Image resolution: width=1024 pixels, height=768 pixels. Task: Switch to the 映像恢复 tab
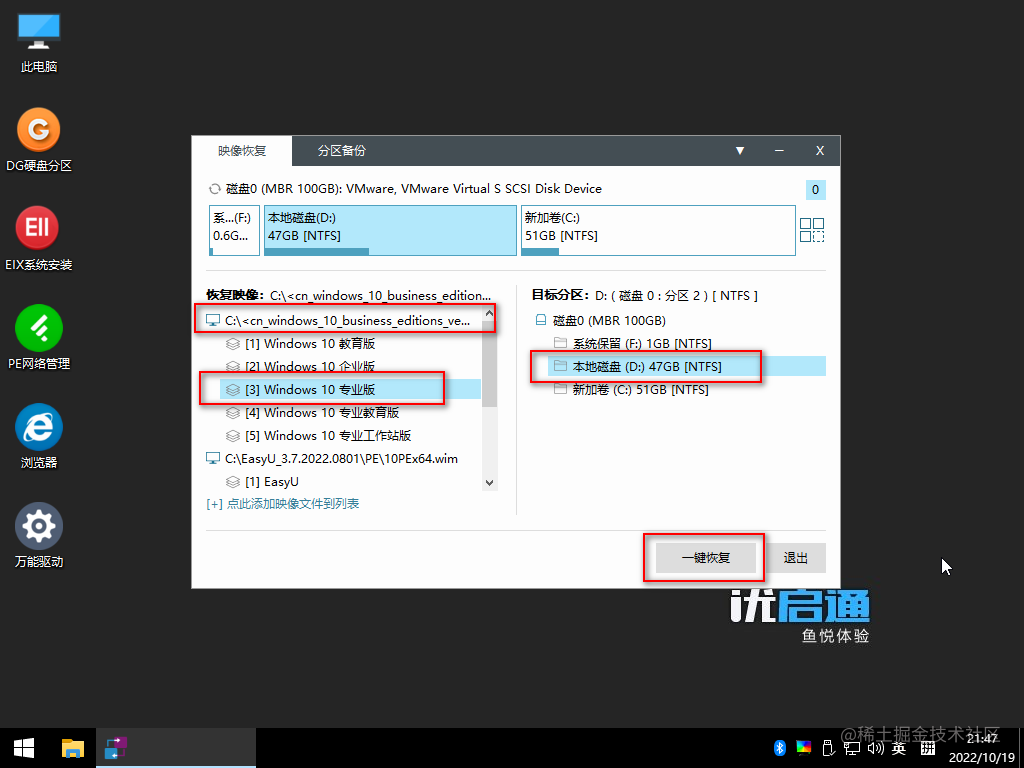[x=243, y=151]
